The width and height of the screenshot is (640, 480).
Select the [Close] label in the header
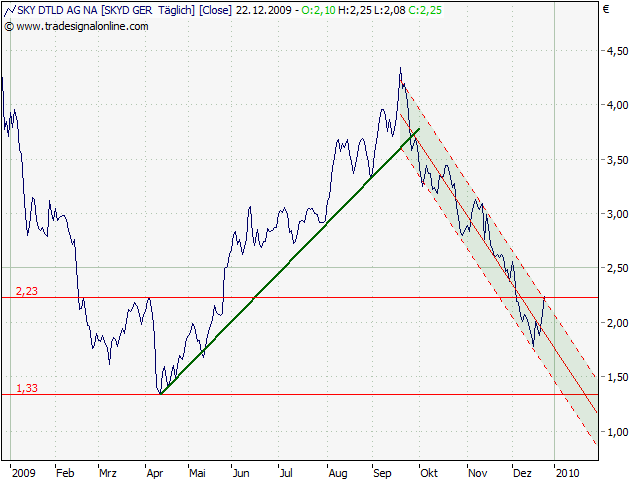coord(215,11)
